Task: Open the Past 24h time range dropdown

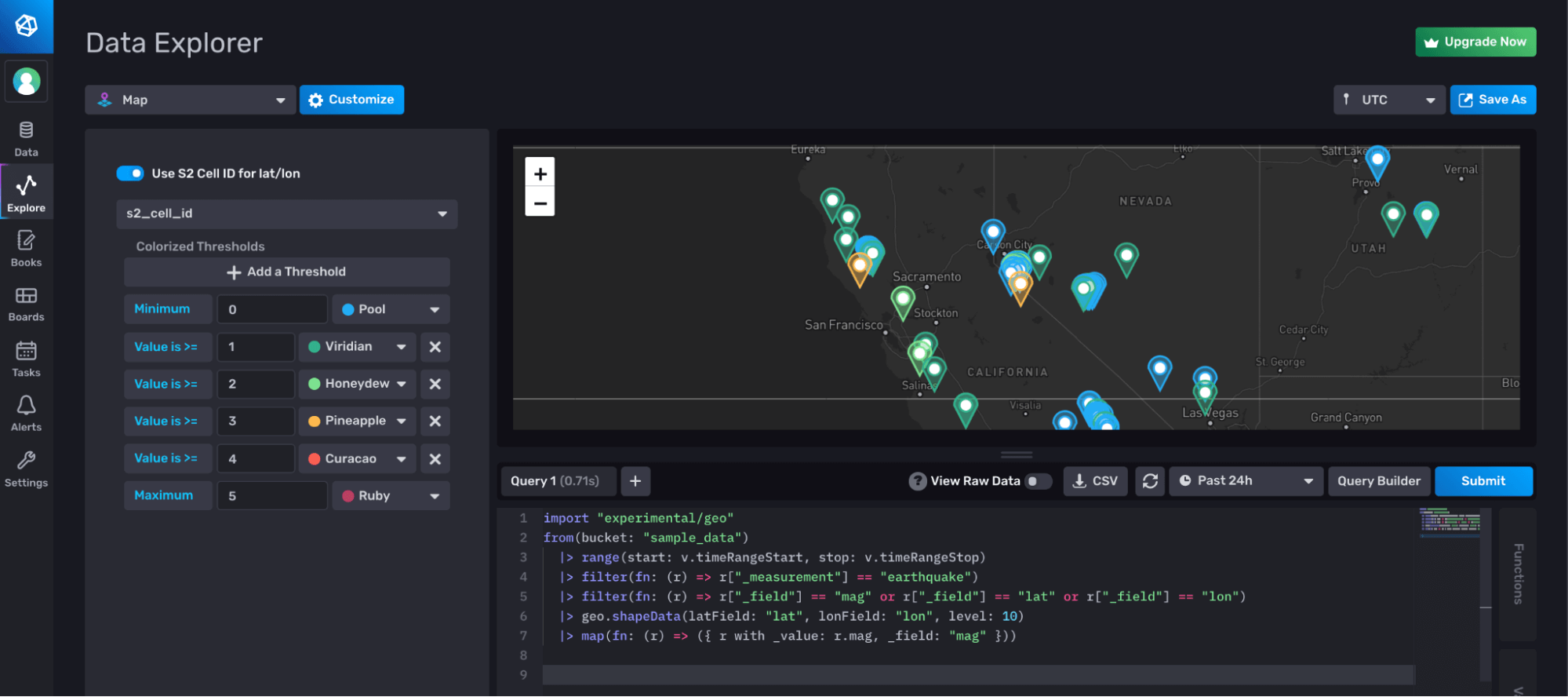Action: point(1246,481)
